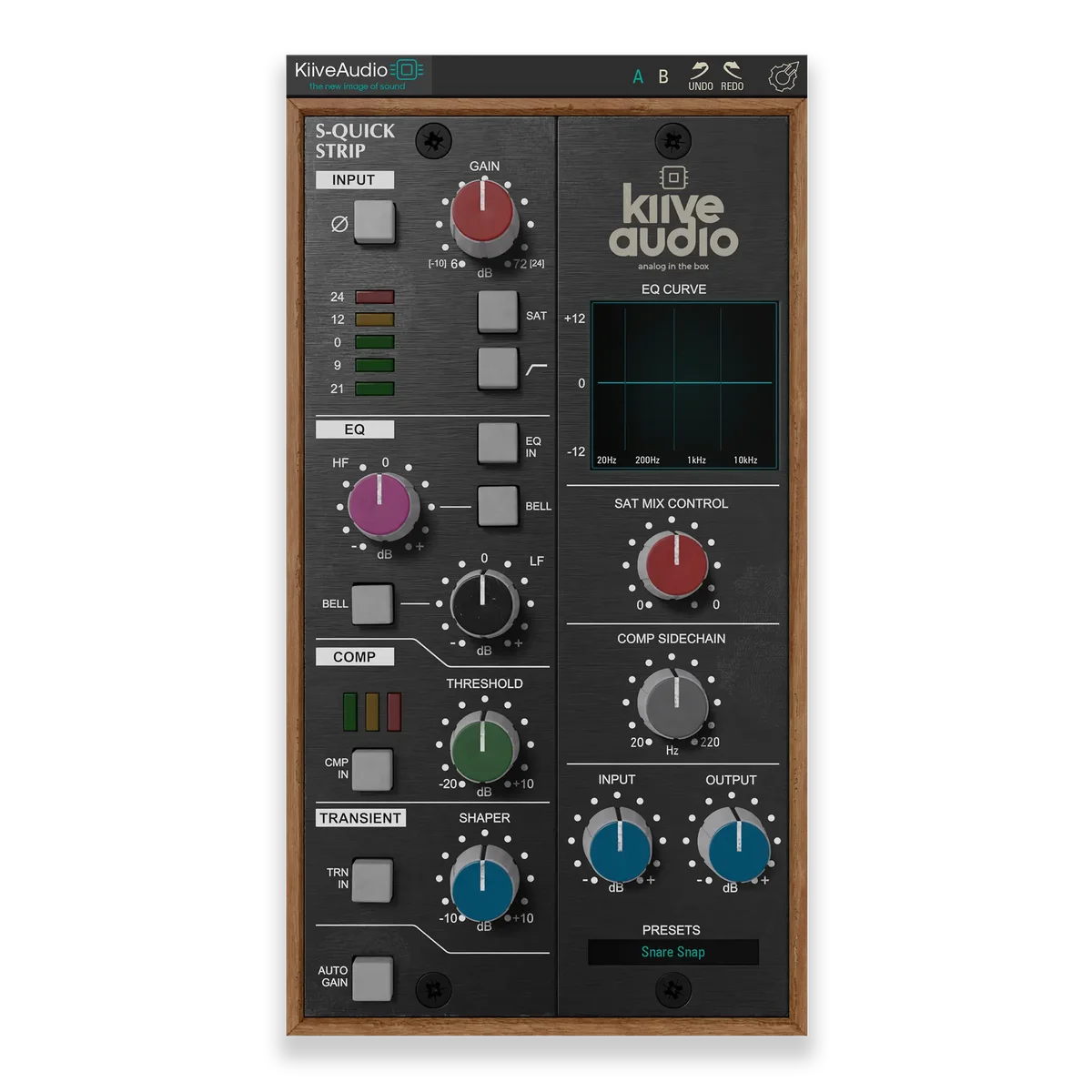Toggle the high-pass filter button

(498, 368)
